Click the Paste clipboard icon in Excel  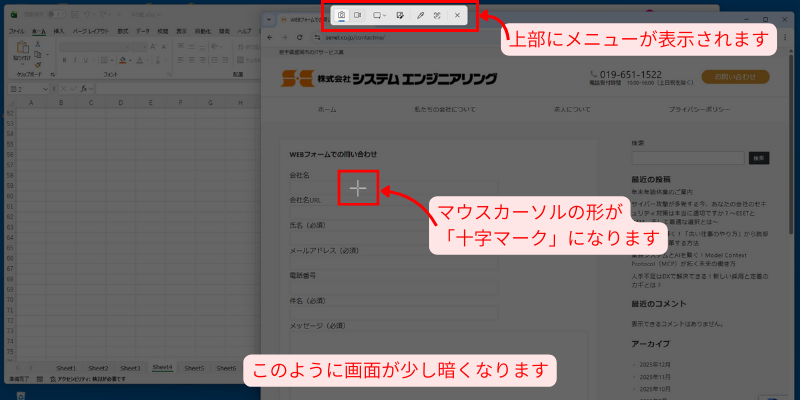coord(22,48)
